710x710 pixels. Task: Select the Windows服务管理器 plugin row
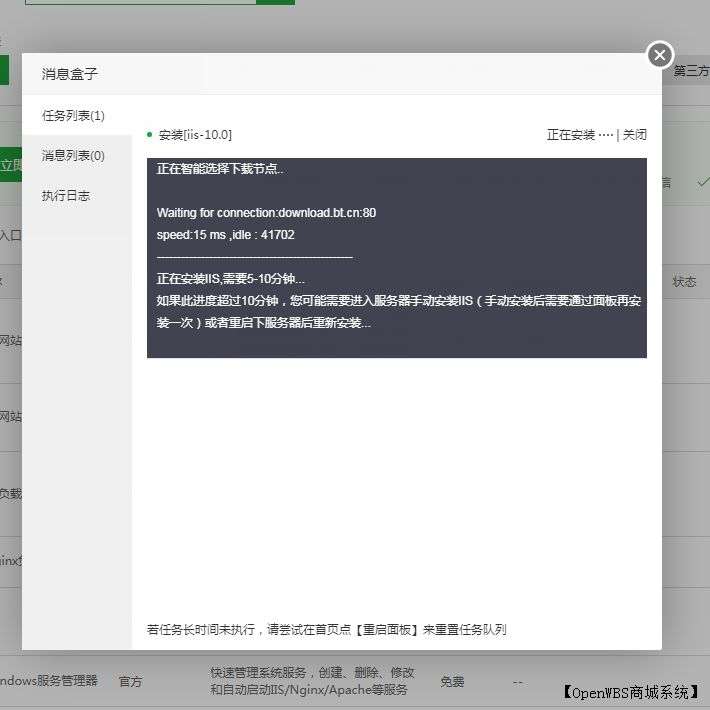pos(50,681)
